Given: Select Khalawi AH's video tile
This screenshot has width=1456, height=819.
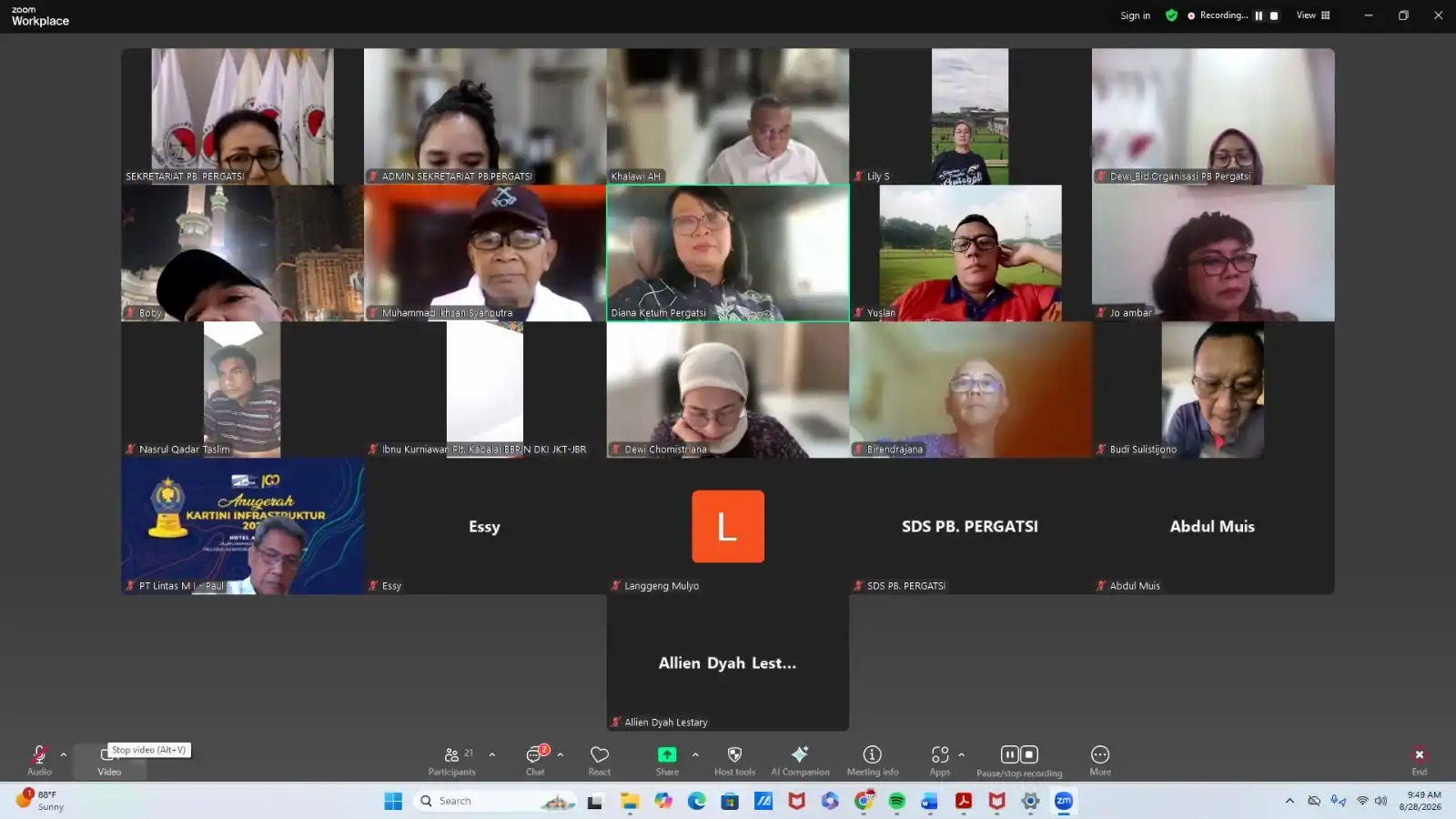Looking at the screenshot, I should point(728,116).
